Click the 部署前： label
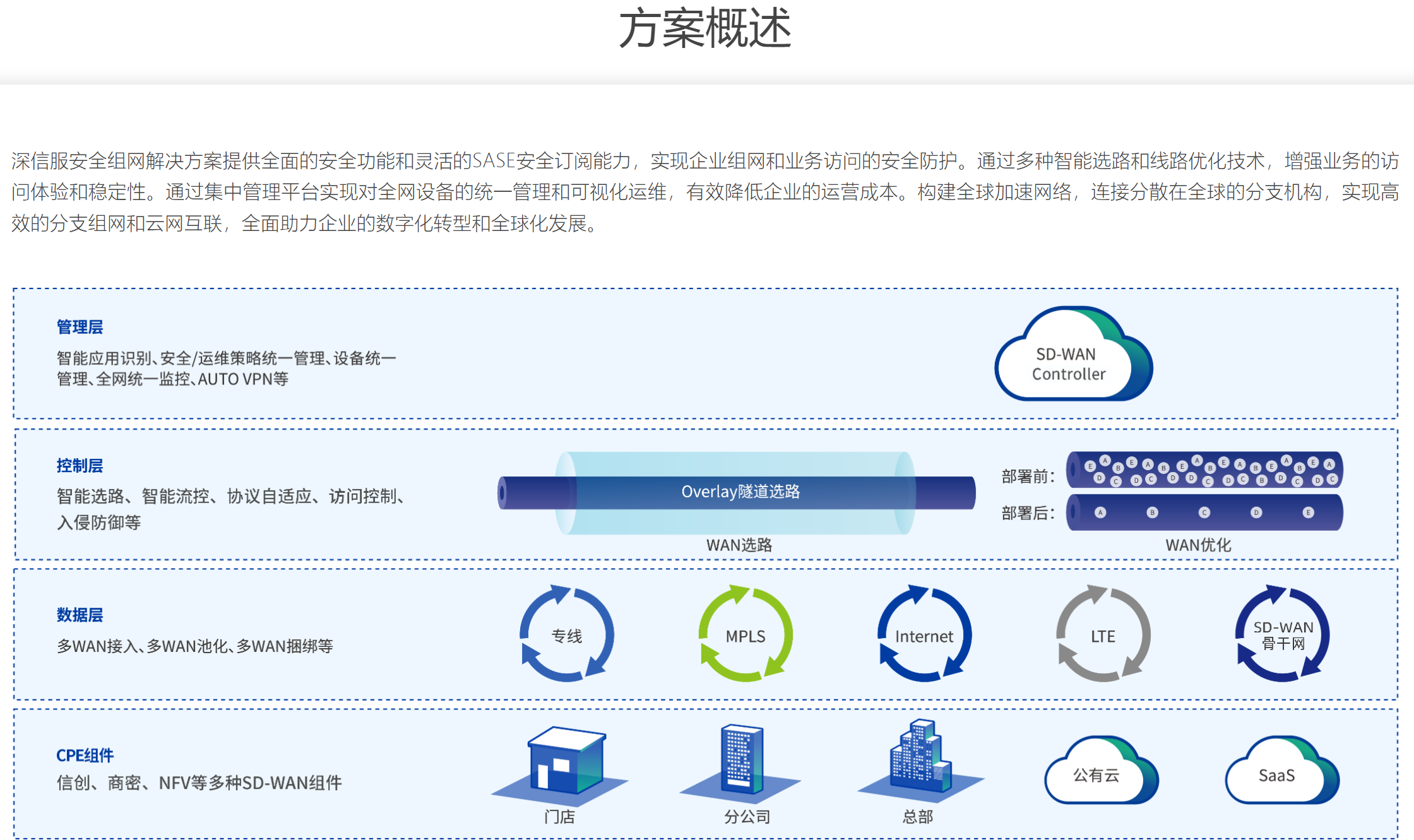This screenshot has height=840, width=1414. tap(1028, 476)
